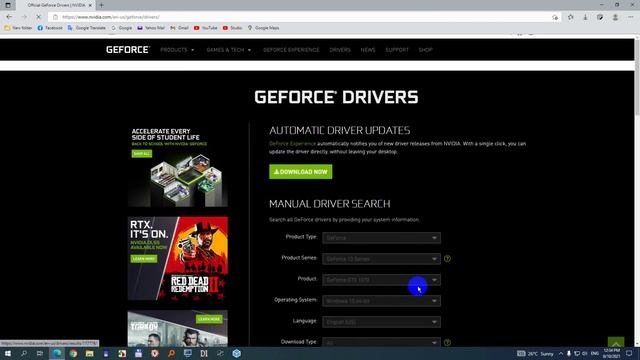Click Shop All on student banner
Image resolution: width=640 pixels, height=360 pixels.
142,153
